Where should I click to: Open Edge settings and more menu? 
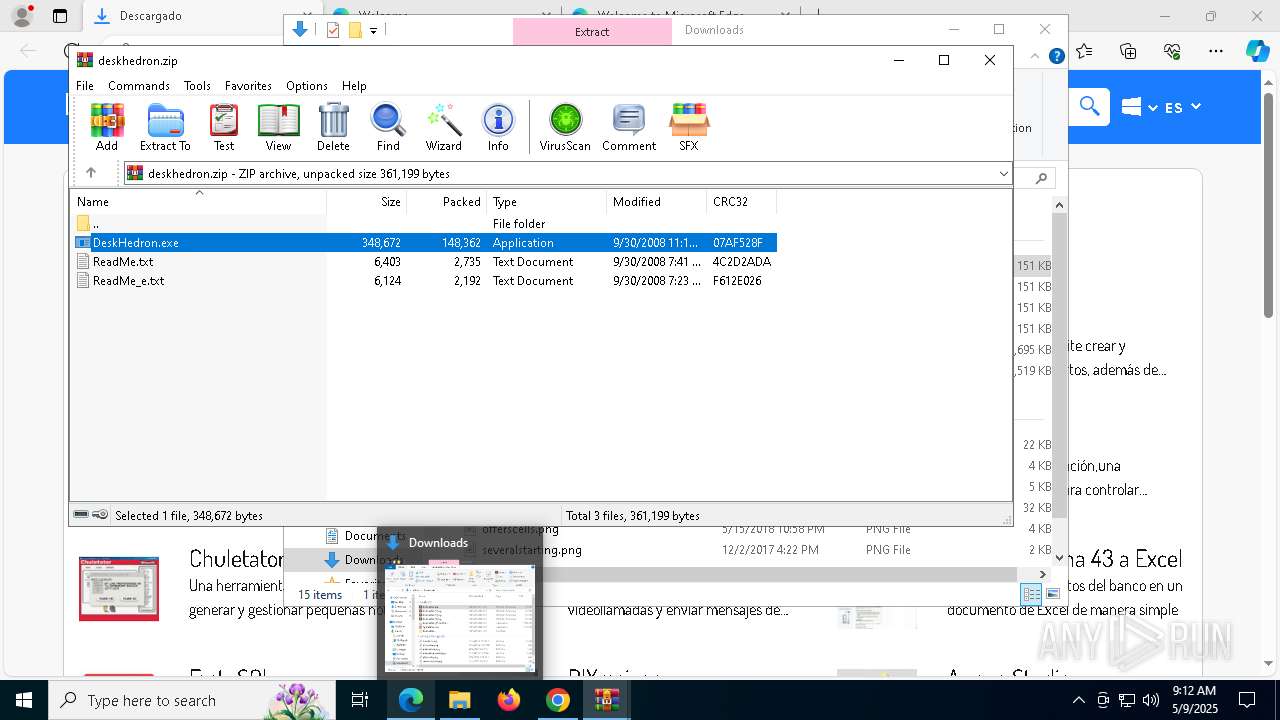(x=1216, y=51)
